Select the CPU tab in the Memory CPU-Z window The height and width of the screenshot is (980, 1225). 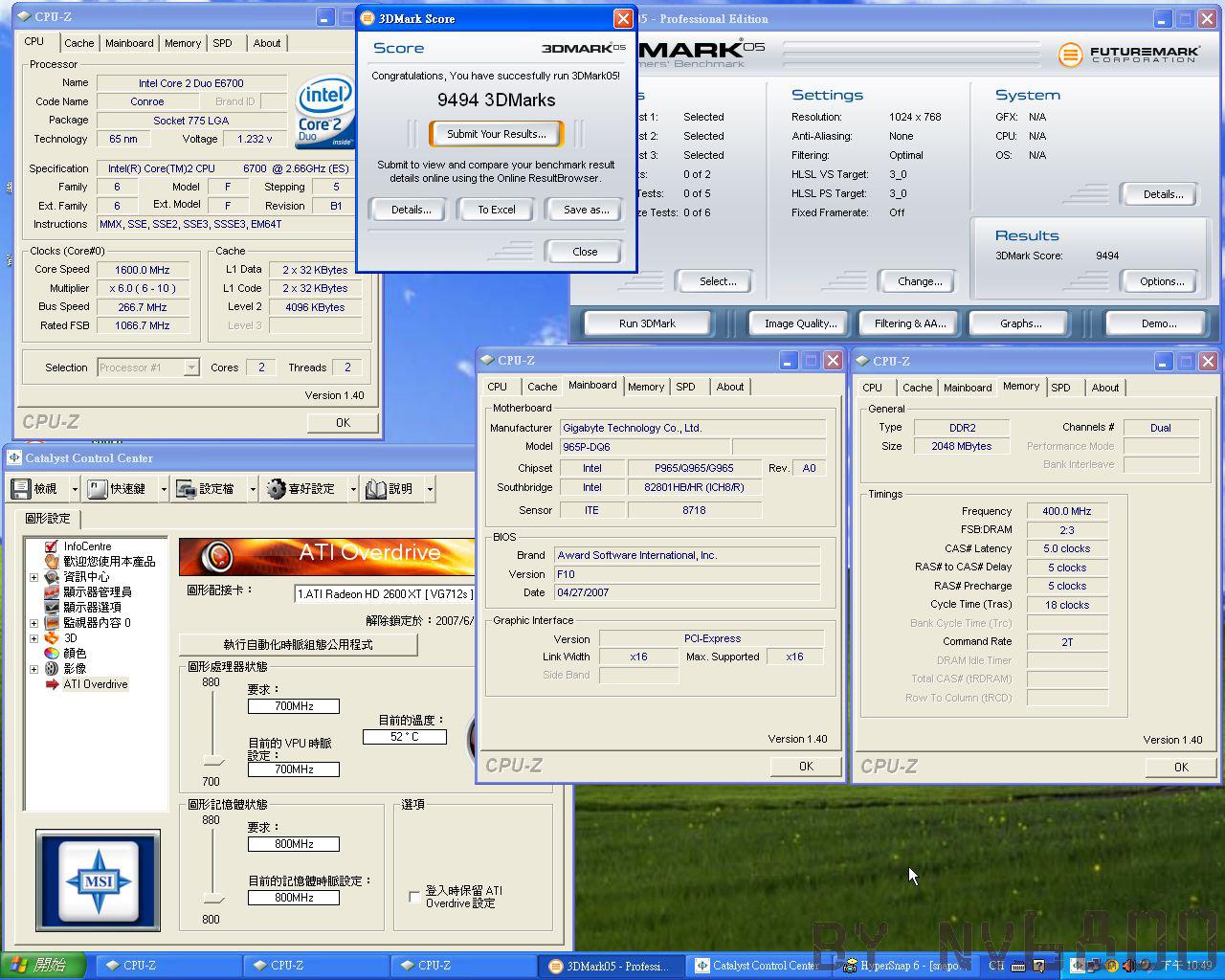[x=872, y=388]
